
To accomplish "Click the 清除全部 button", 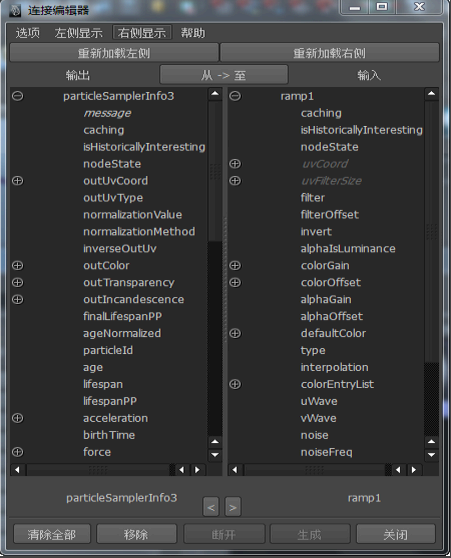I will coord(52,534).
